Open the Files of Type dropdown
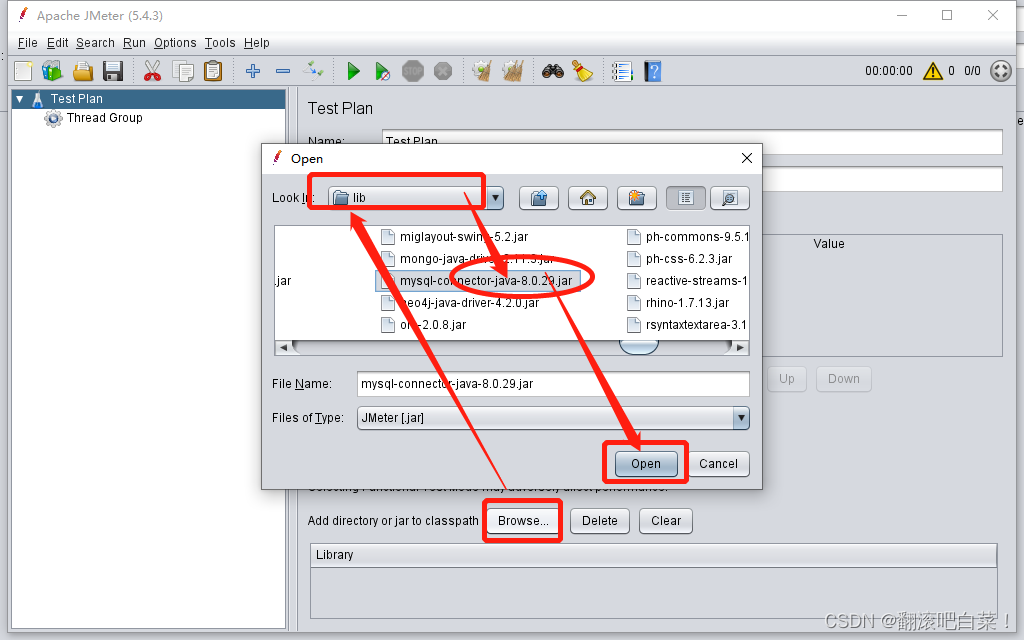This screenshot has height=640, width=1024. click(741, 418)
